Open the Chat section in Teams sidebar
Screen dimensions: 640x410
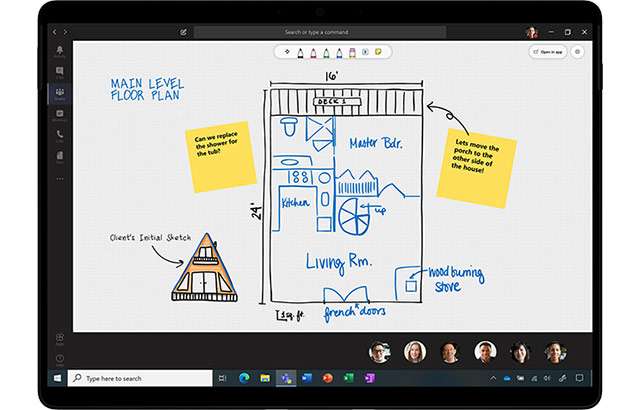coord(60,72)
